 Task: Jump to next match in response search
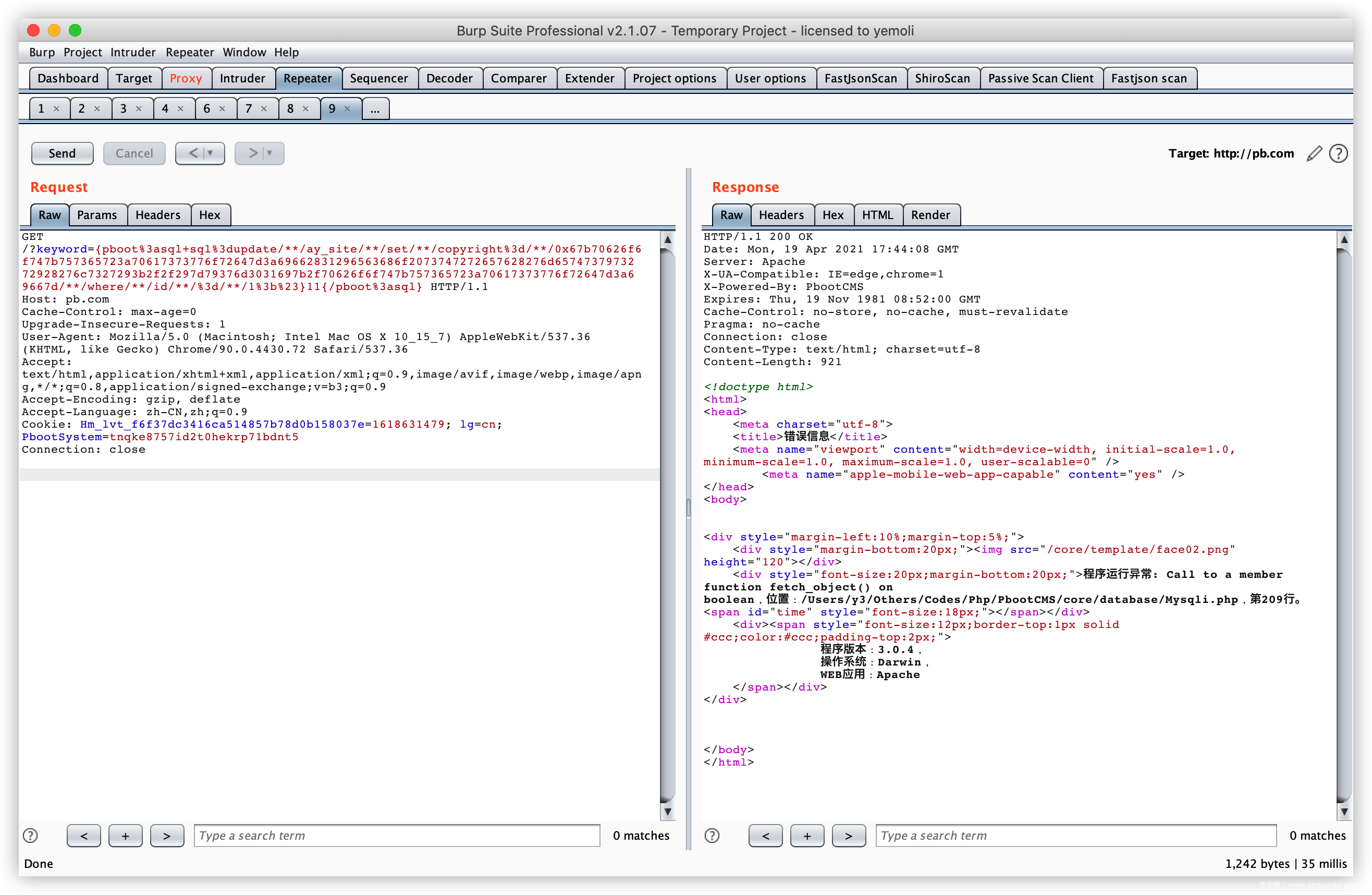[849, 836]
